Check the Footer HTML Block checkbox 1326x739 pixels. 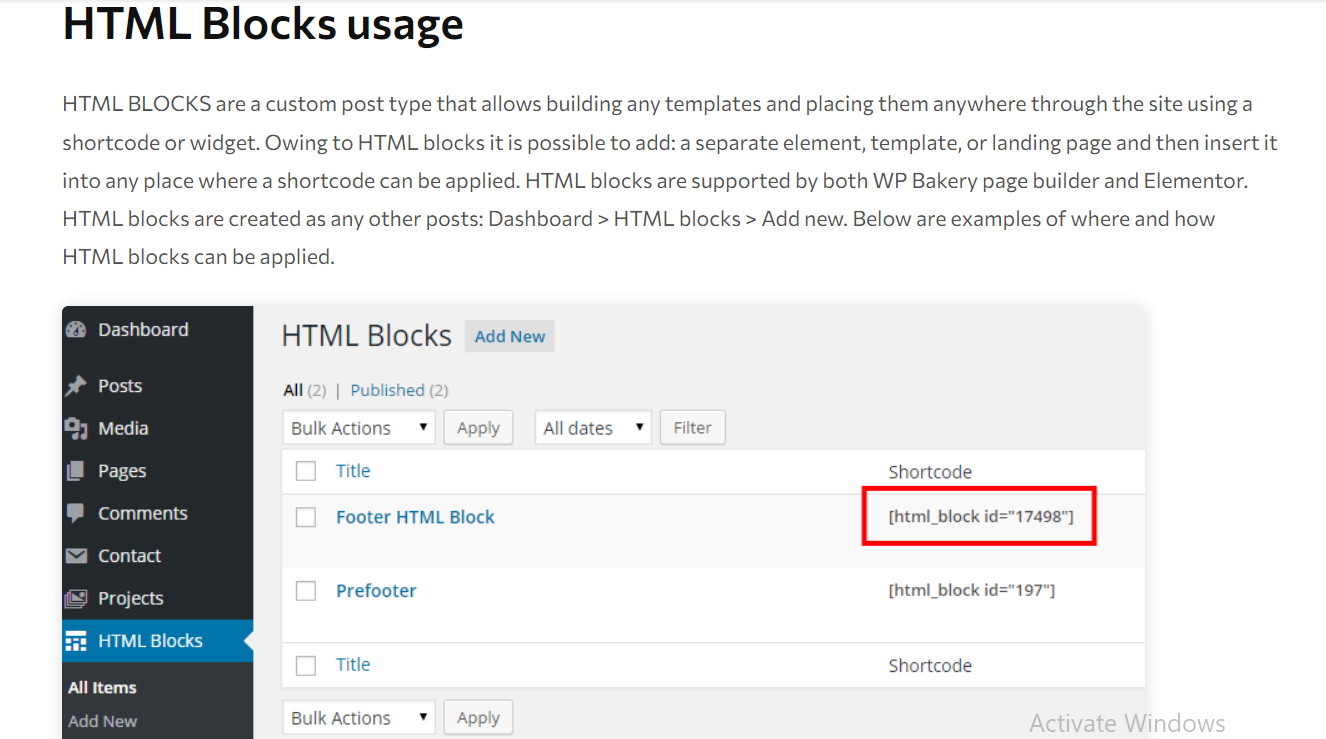306,517
